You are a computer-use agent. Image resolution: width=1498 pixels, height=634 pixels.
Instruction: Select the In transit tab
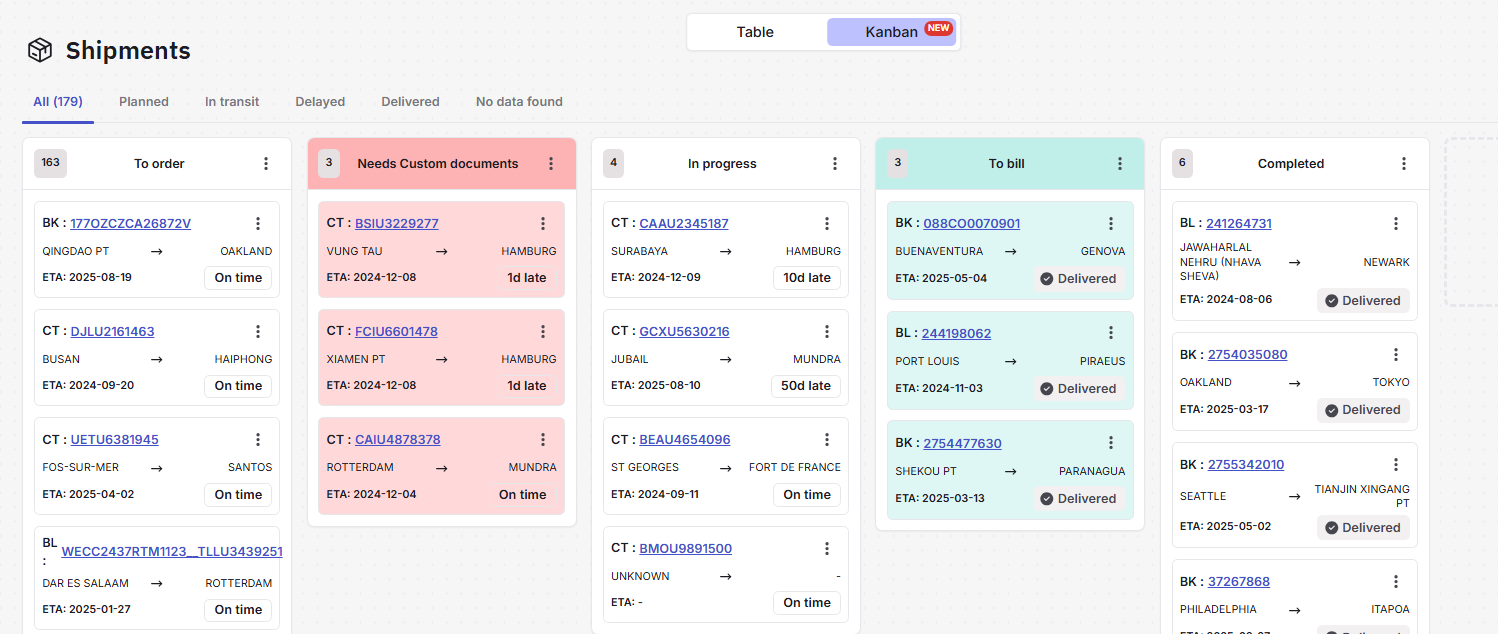pos(232,102)
